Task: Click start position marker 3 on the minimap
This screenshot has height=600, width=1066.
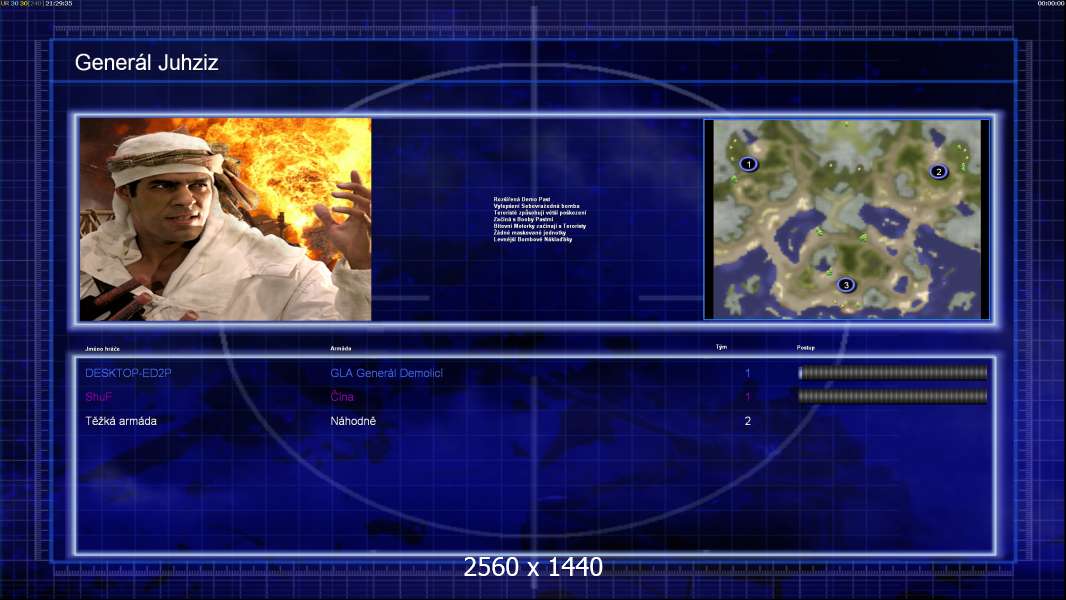Action: click(846, 285)
